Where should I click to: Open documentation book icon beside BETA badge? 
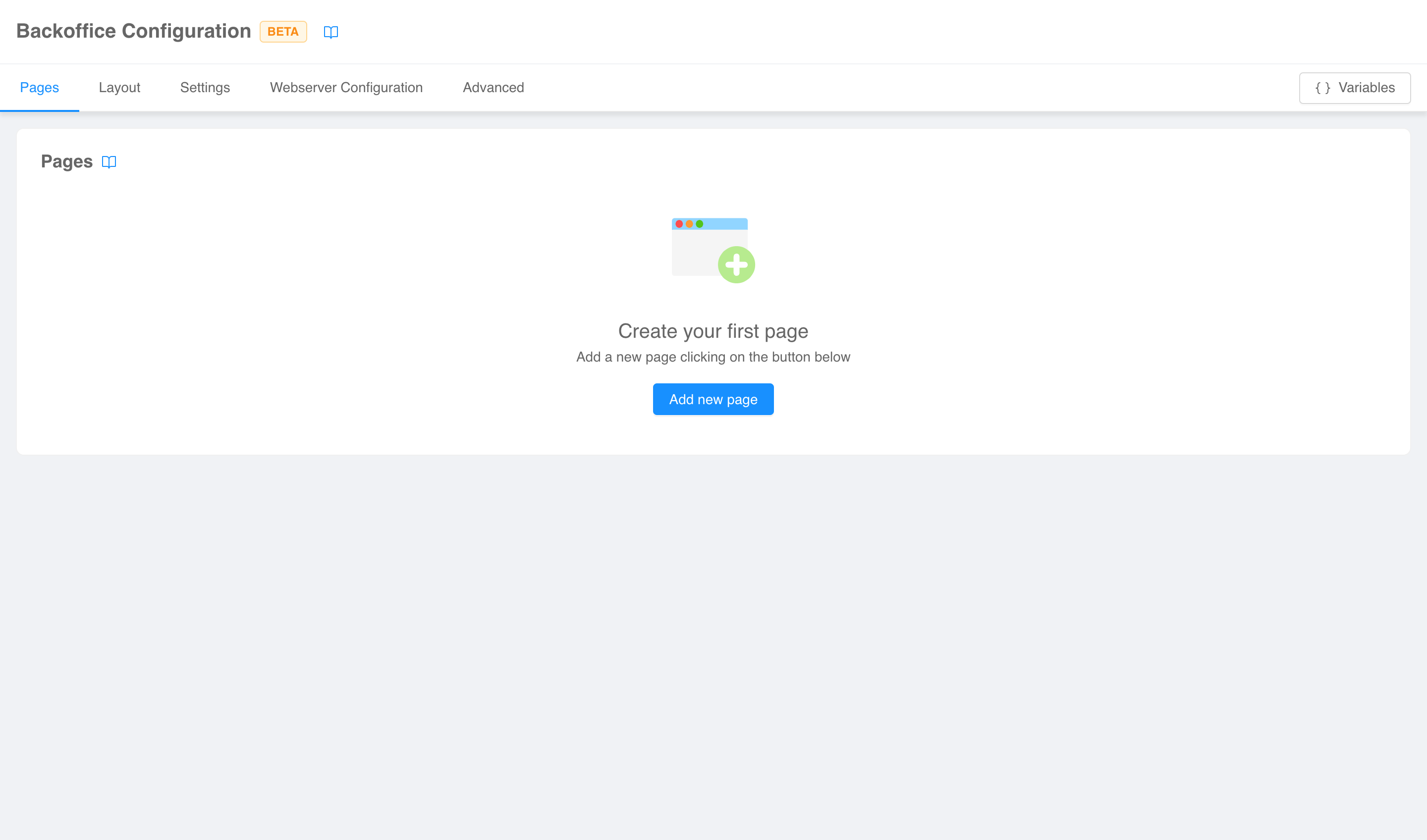[330, 32]
